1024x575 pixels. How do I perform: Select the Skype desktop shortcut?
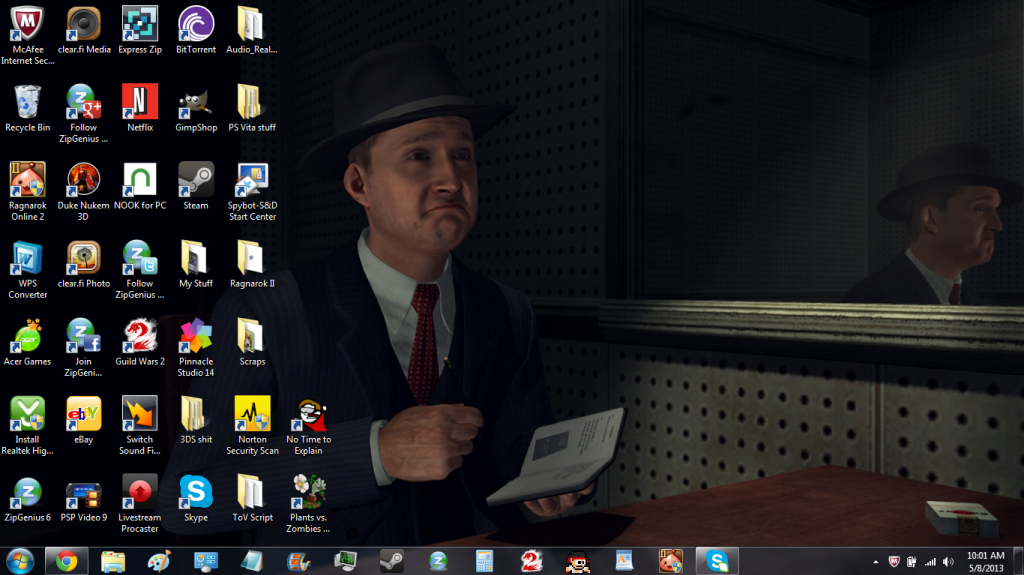[x=196, y=499]
